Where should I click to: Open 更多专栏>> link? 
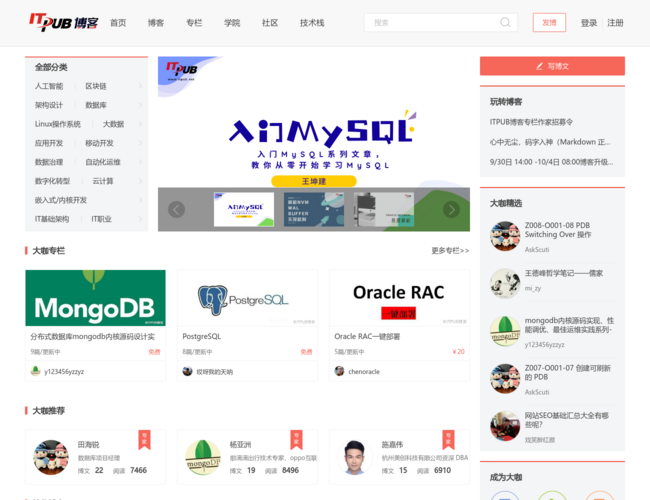tap(450, 250)
